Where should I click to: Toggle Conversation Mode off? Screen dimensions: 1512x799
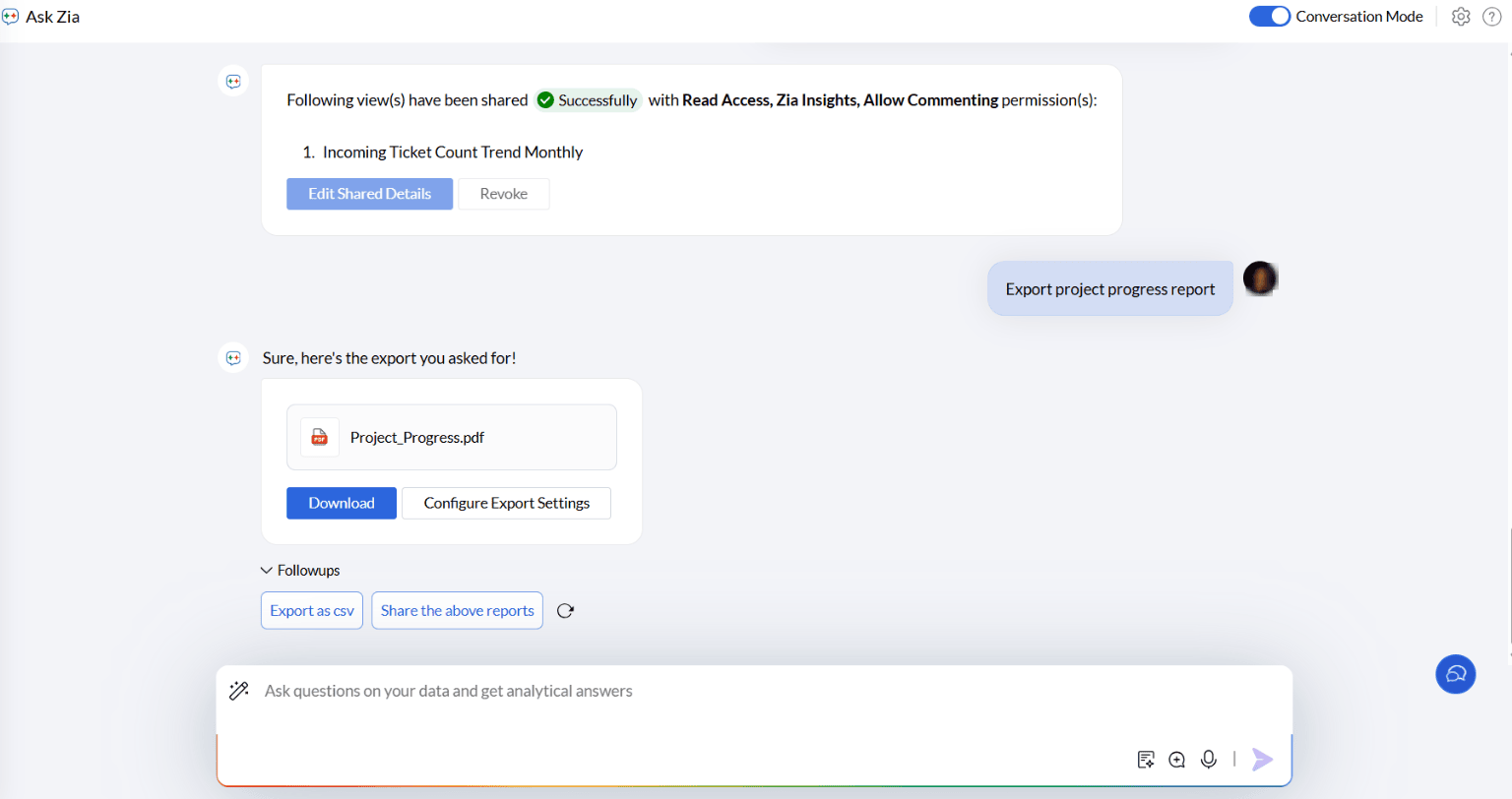[x=1270, y=17]
